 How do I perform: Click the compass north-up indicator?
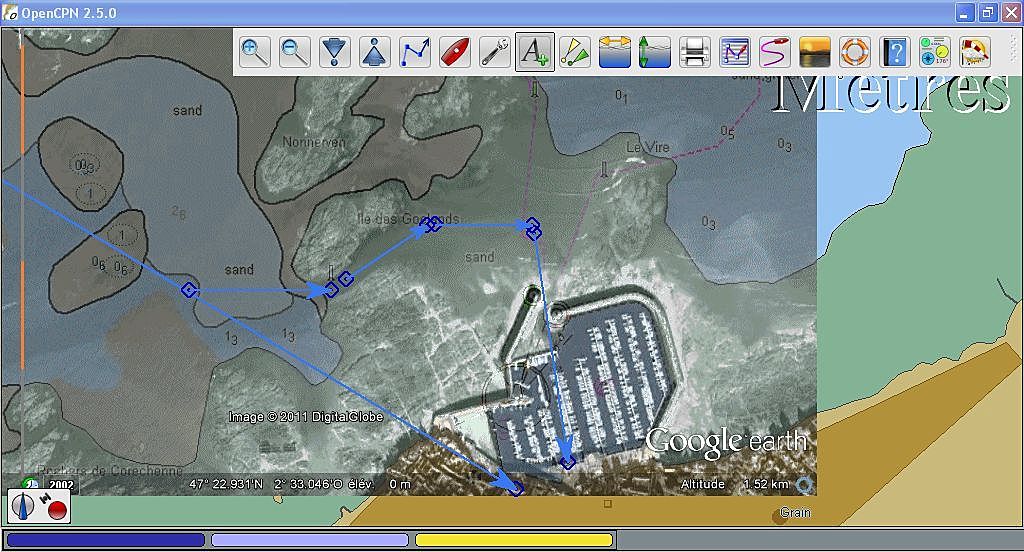[25, 507]
